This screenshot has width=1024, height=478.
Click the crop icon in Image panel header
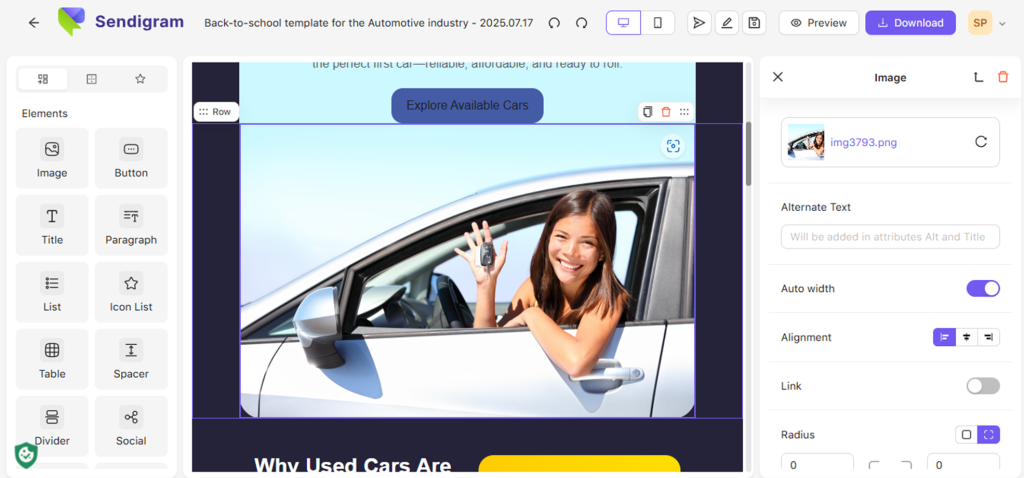pos(978,77)
